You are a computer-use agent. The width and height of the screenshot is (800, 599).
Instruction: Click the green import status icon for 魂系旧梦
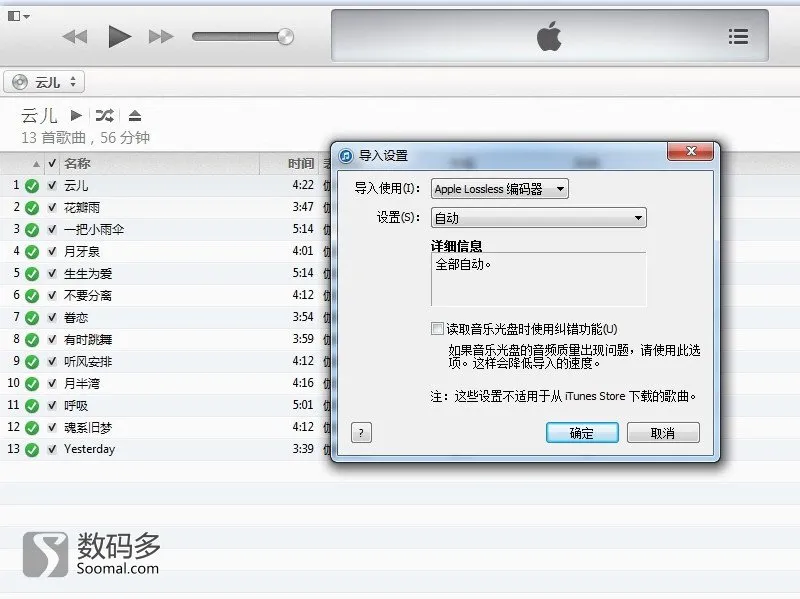pyautogui.click(x=32, y=428)
